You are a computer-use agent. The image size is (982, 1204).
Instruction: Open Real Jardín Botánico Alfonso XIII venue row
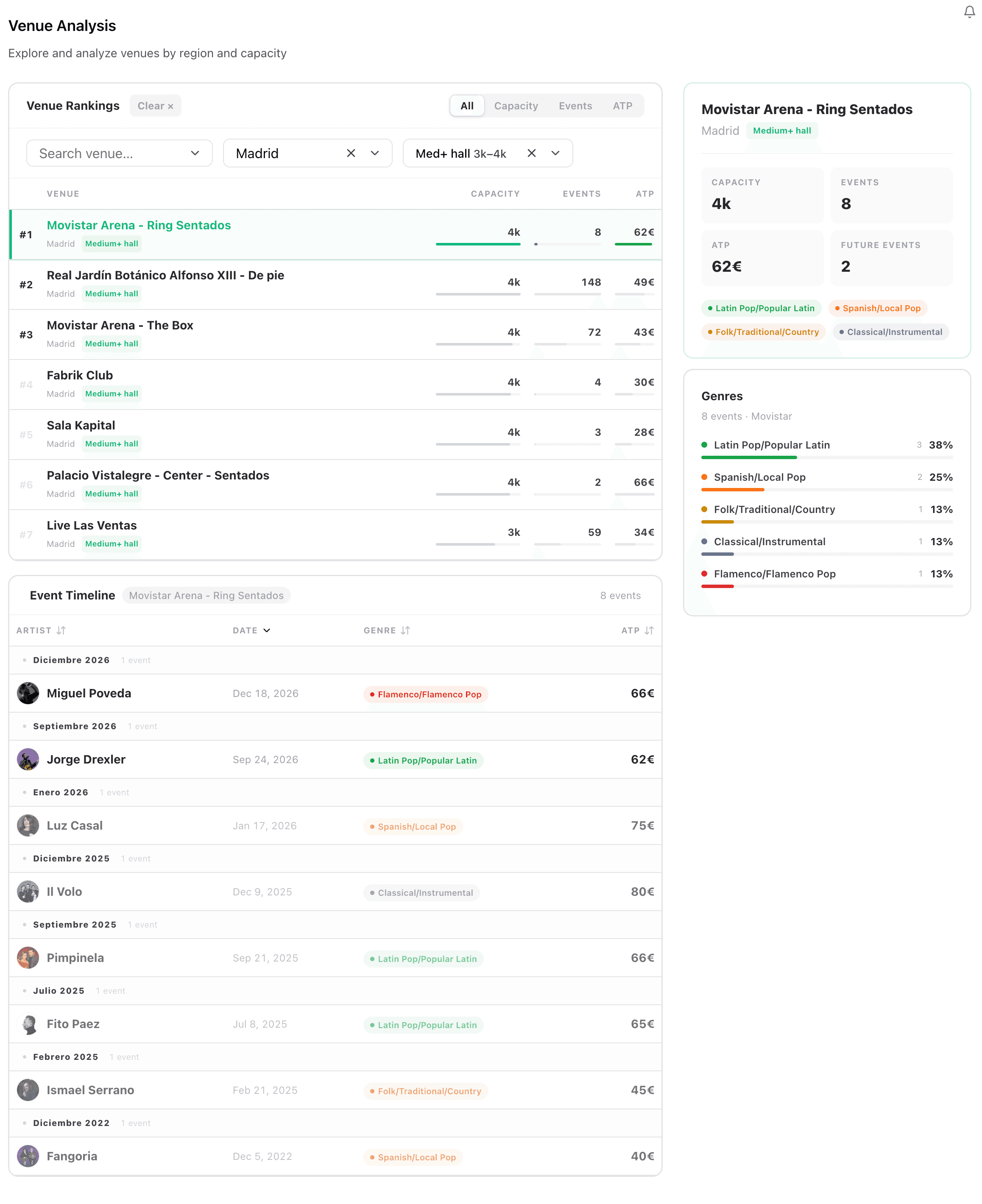tap(165, 276)
